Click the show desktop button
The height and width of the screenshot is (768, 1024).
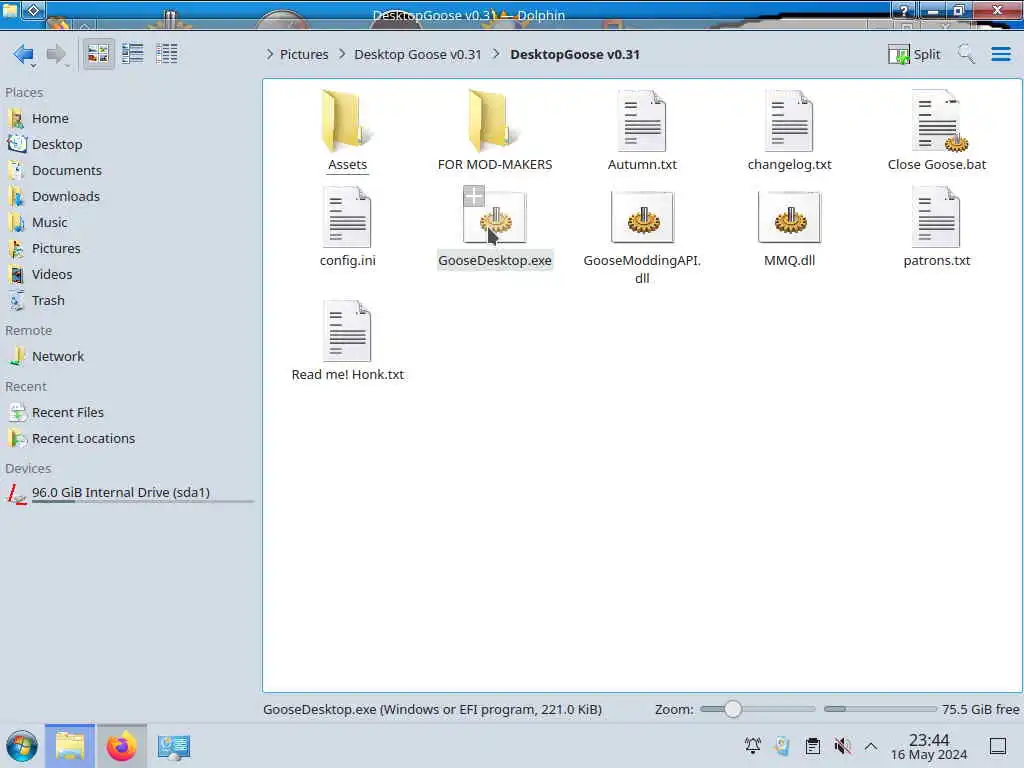click(998, 745)
